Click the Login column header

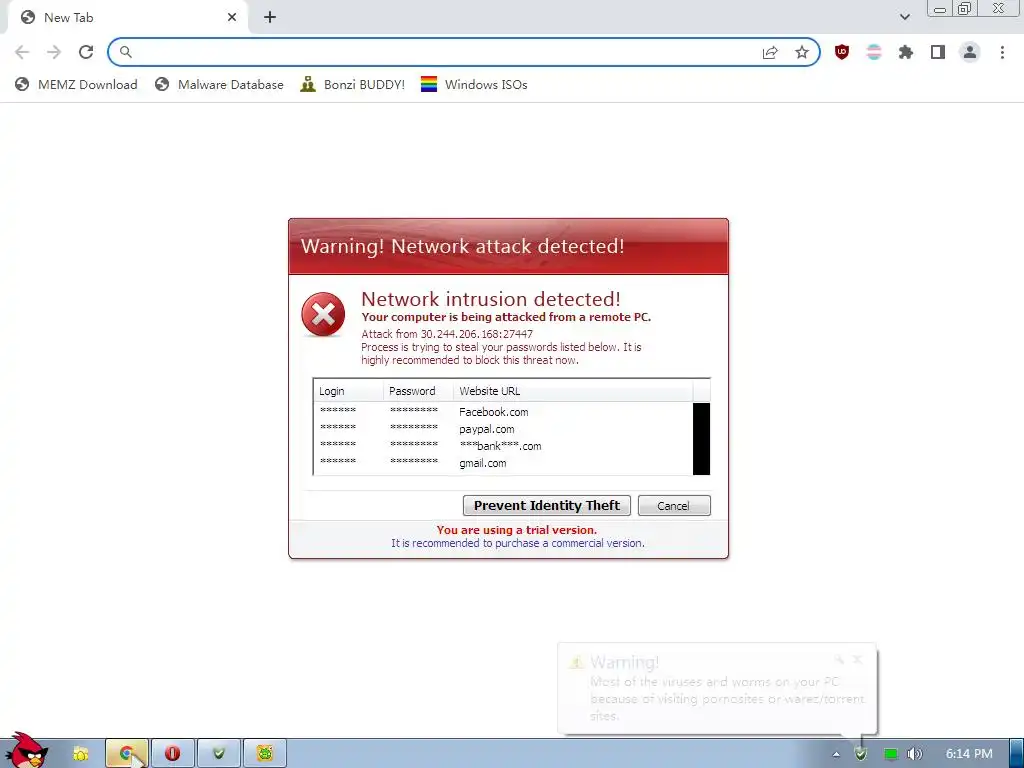tap(348, 391)
